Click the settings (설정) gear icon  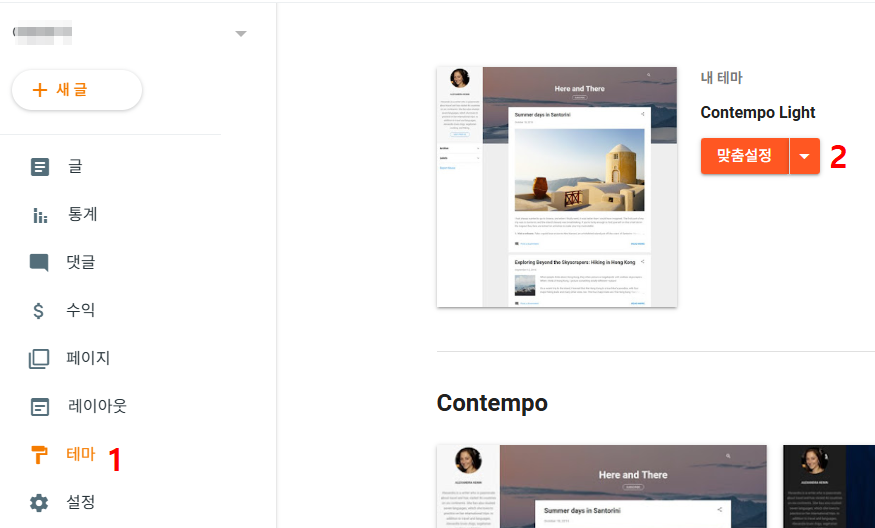(x=39, y=503)
